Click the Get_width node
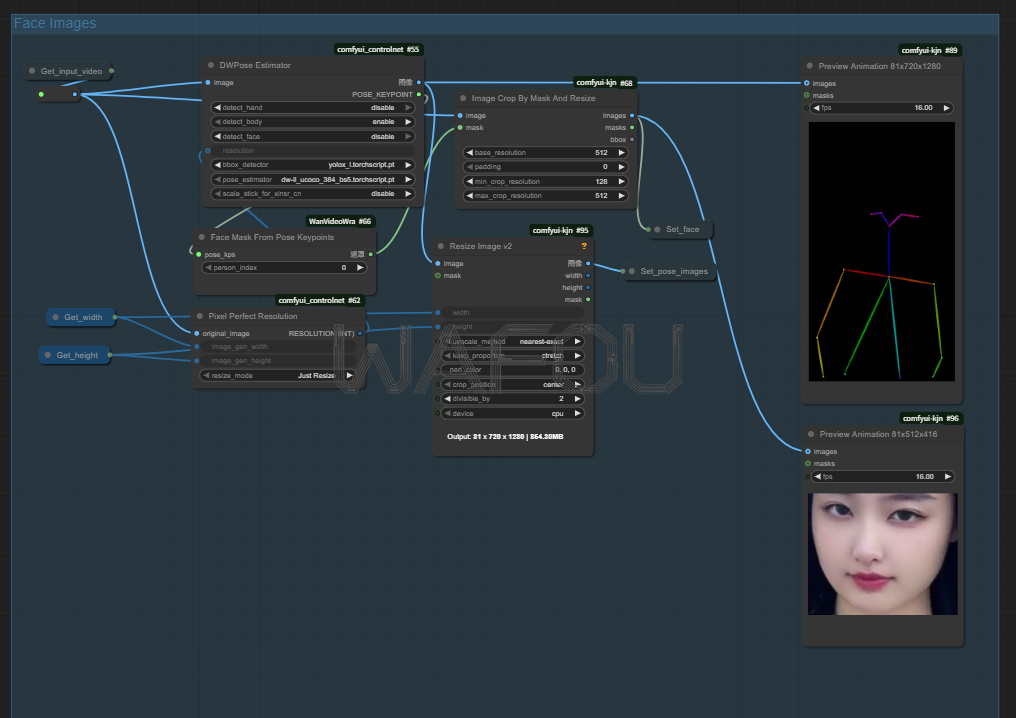The image size is (1016, 718). (x=82, y=317)
